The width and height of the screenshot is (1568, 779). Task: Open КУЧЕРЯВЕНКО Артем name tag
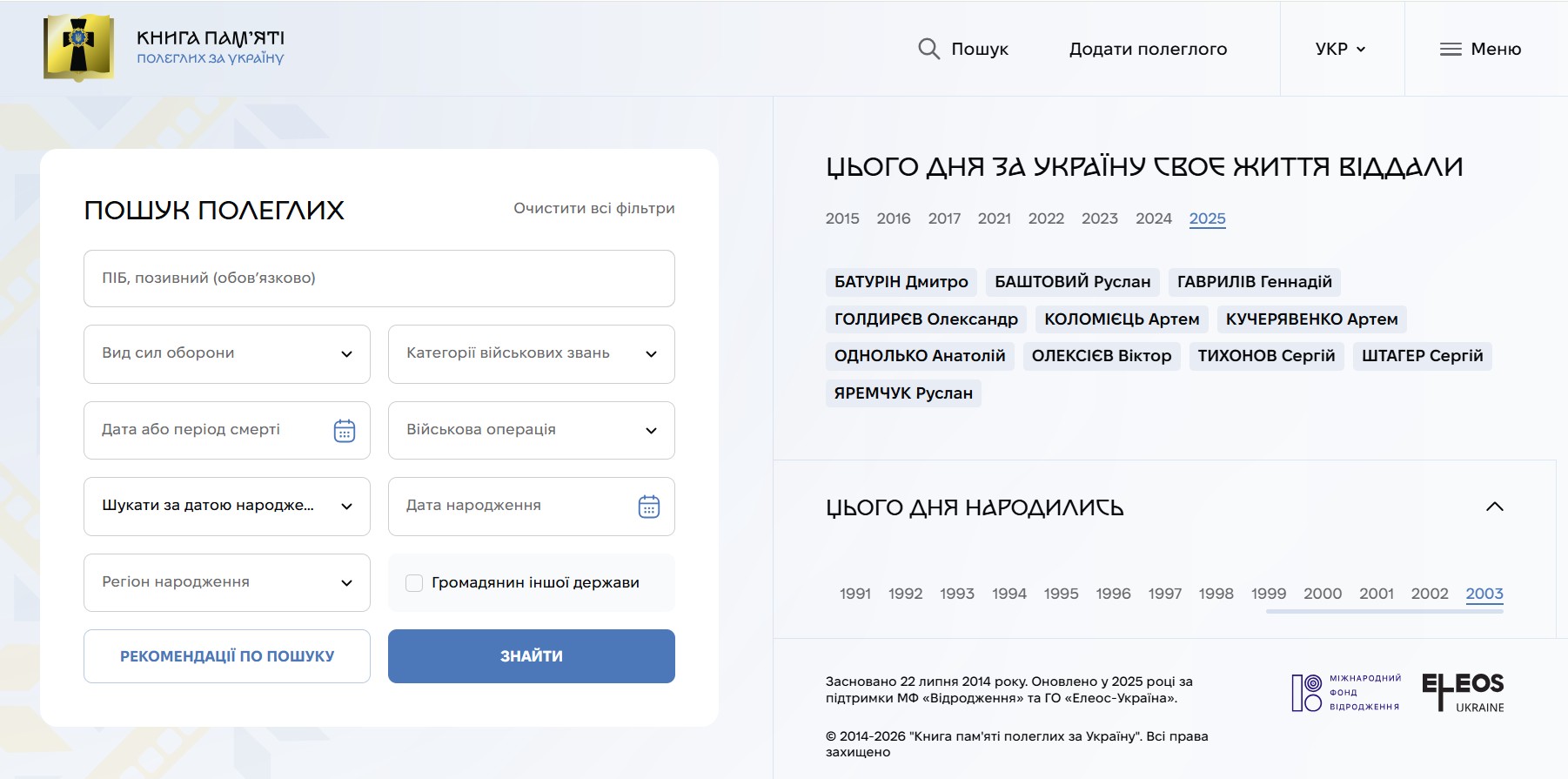[1312, 319]
